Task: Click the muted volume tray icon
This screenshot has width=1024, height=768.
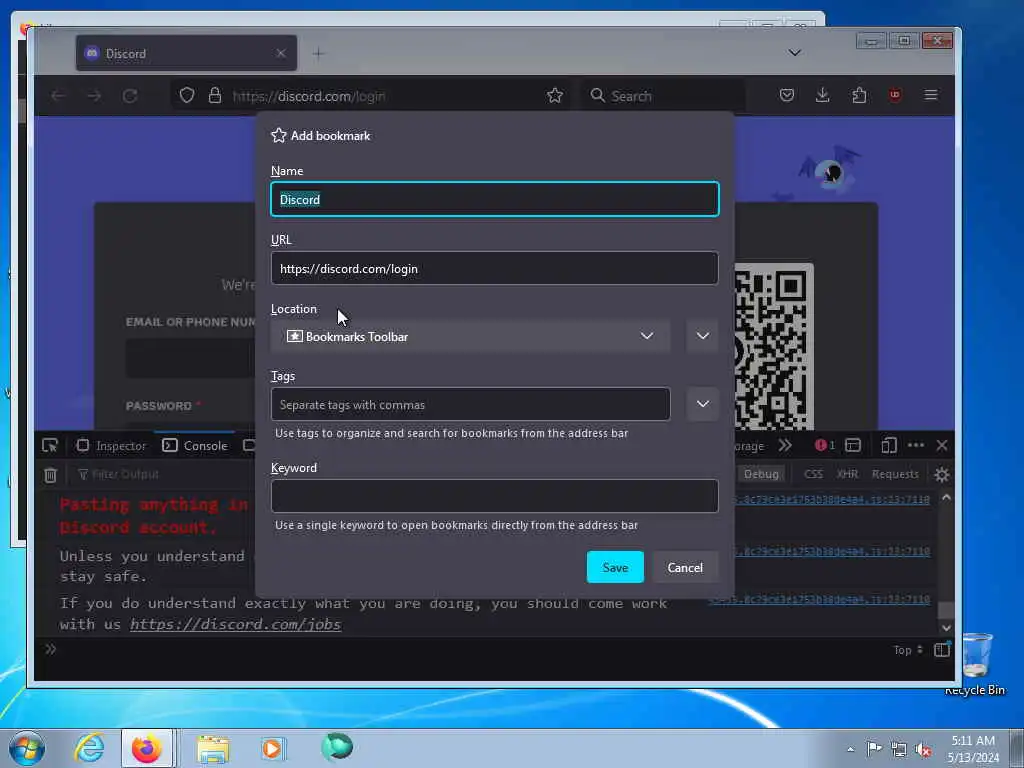Action: click(x=923, y=749)
